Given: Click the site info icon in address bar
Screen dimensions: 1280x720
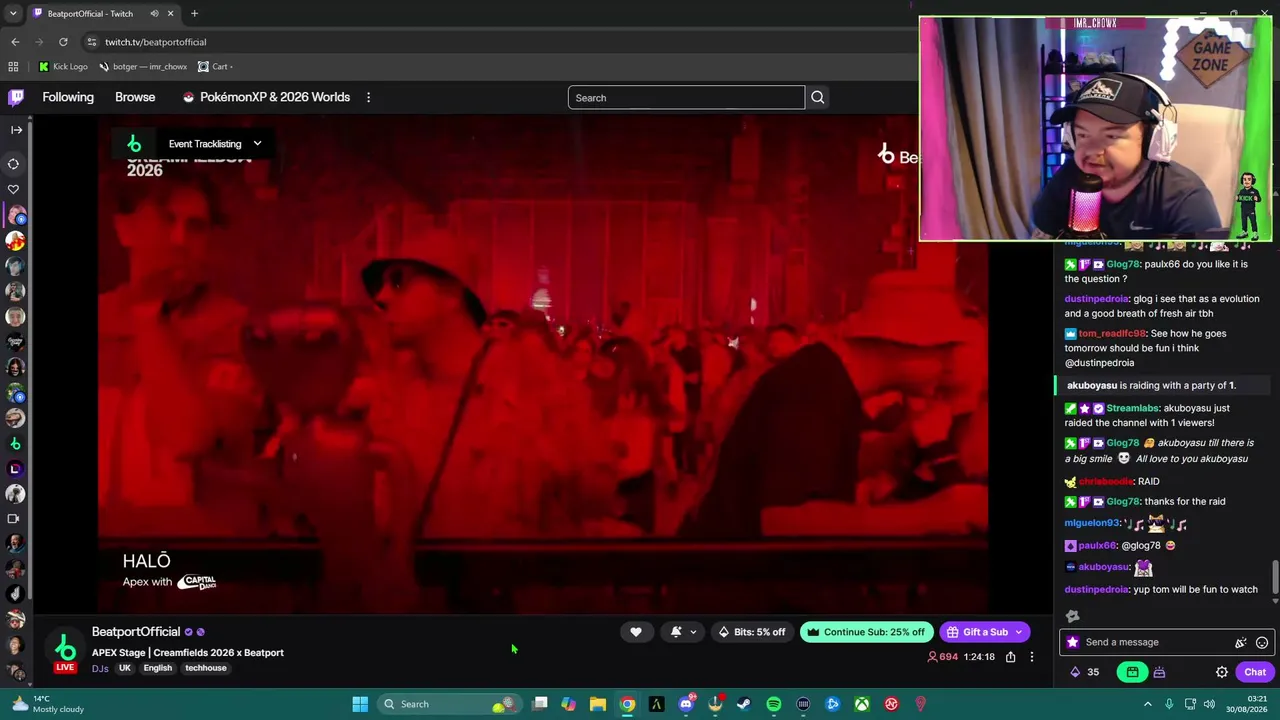Looking at the screenshot, I should tap(91, 42).
